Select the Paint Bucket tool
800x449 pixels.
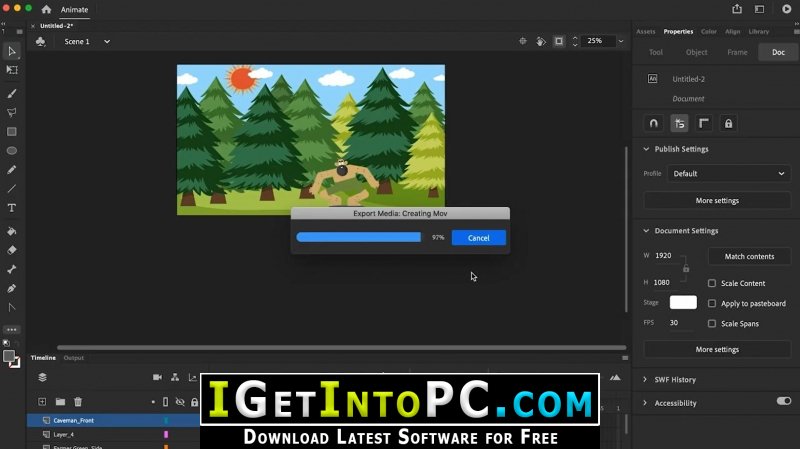click(x=12, y=231)
